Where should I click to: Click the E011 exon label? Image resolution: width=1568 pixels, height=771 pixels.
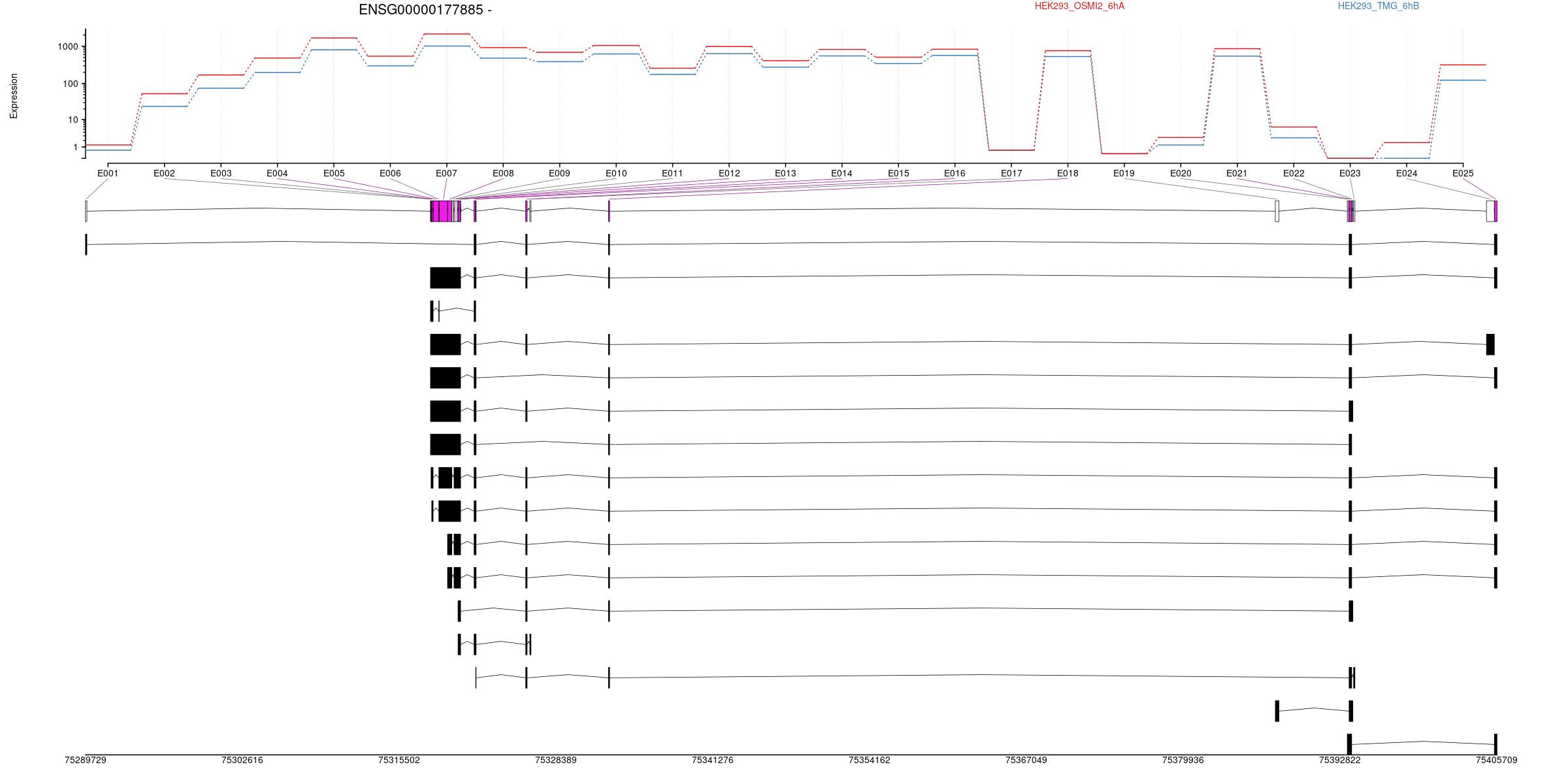click(x=672, y=174)
